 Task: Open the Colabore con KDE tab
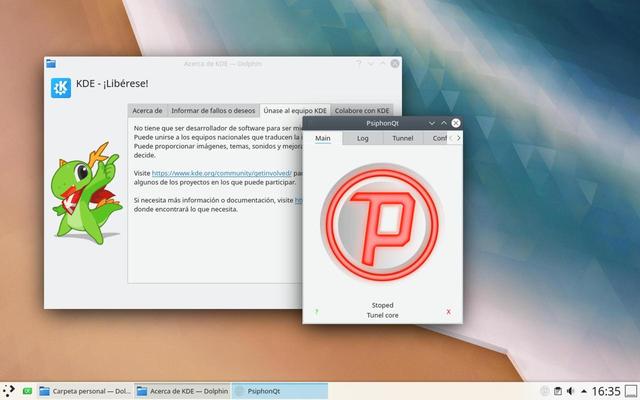pyautogui.click(x=362, y=111)
